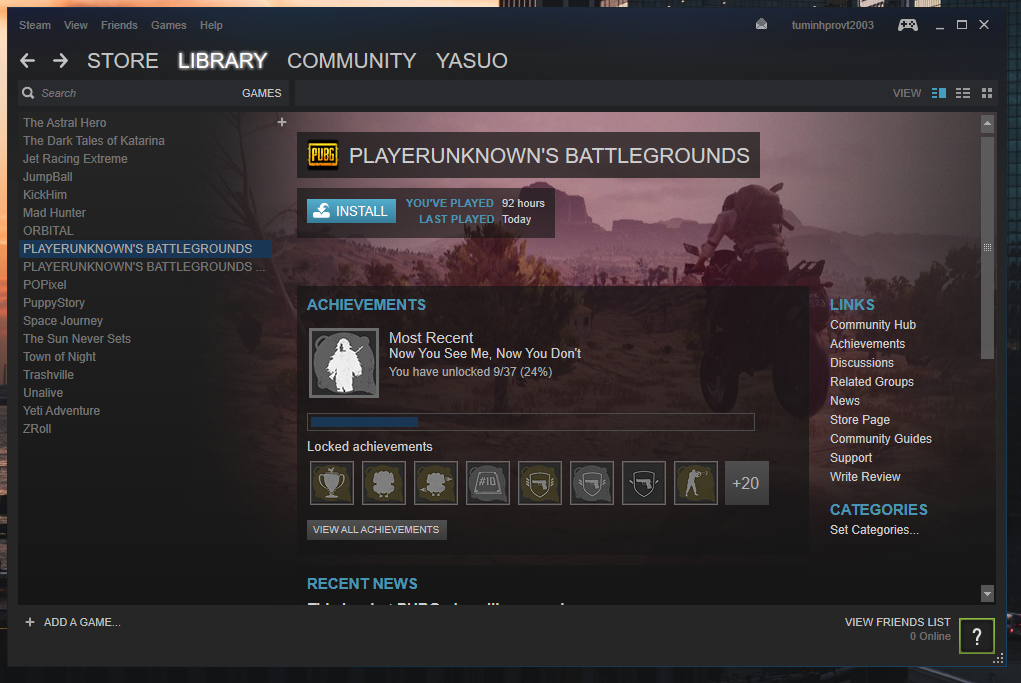
Task: Go back with the left arrow
Action: pos(27,61)
